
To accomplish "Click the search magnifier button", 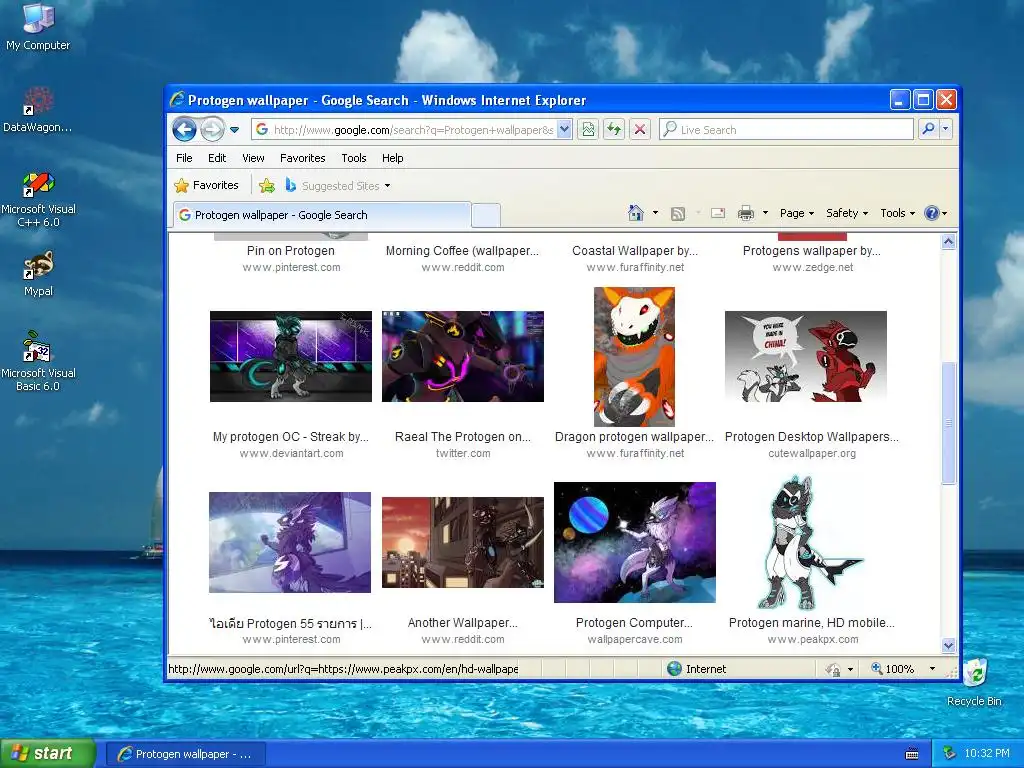I will tap(928, 129).
